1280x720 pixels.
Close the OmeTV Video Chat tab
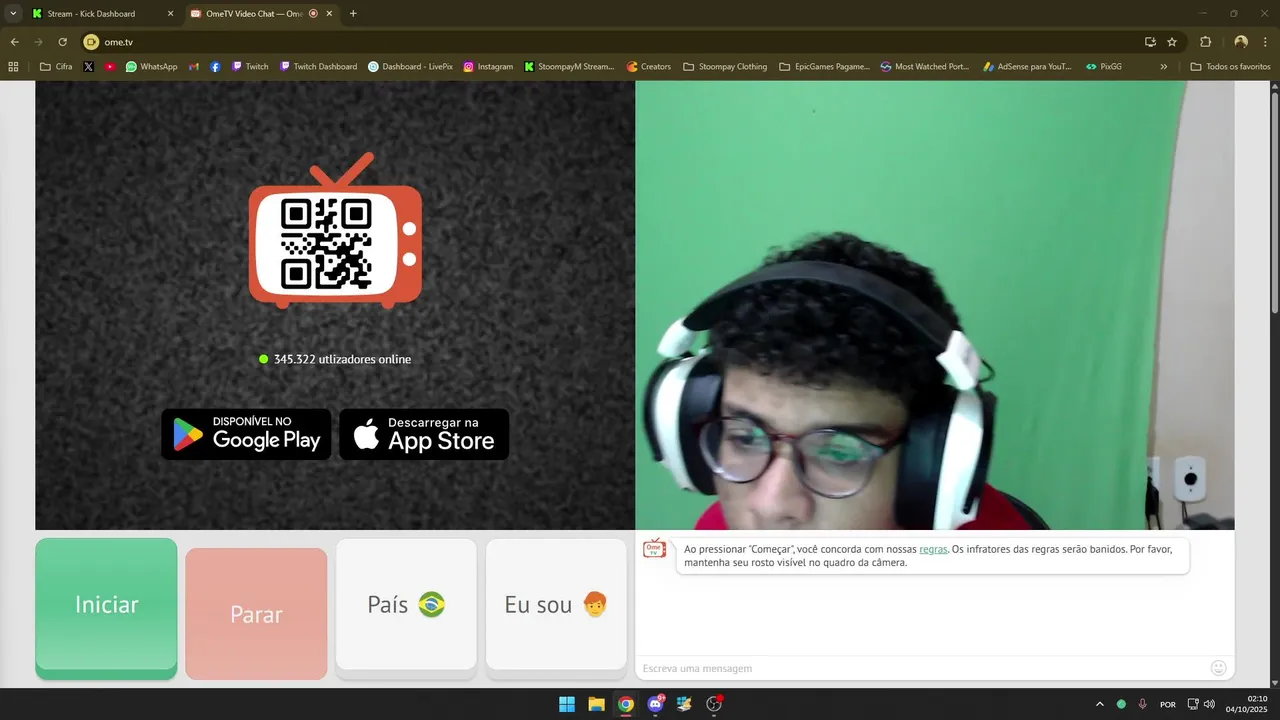(329, 14)
